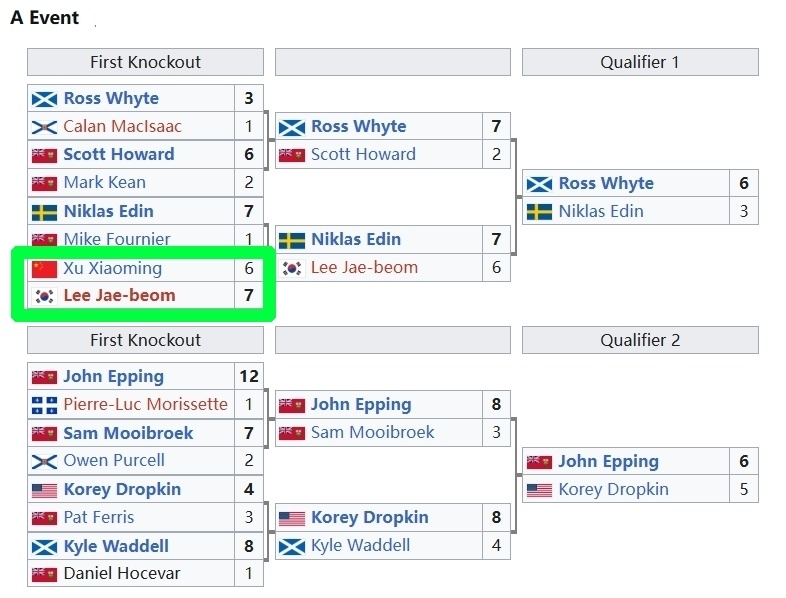786x598 pixels.
Task: Open the Mike Fournier link
Action: pyautogui.click(x=117, y=239)
